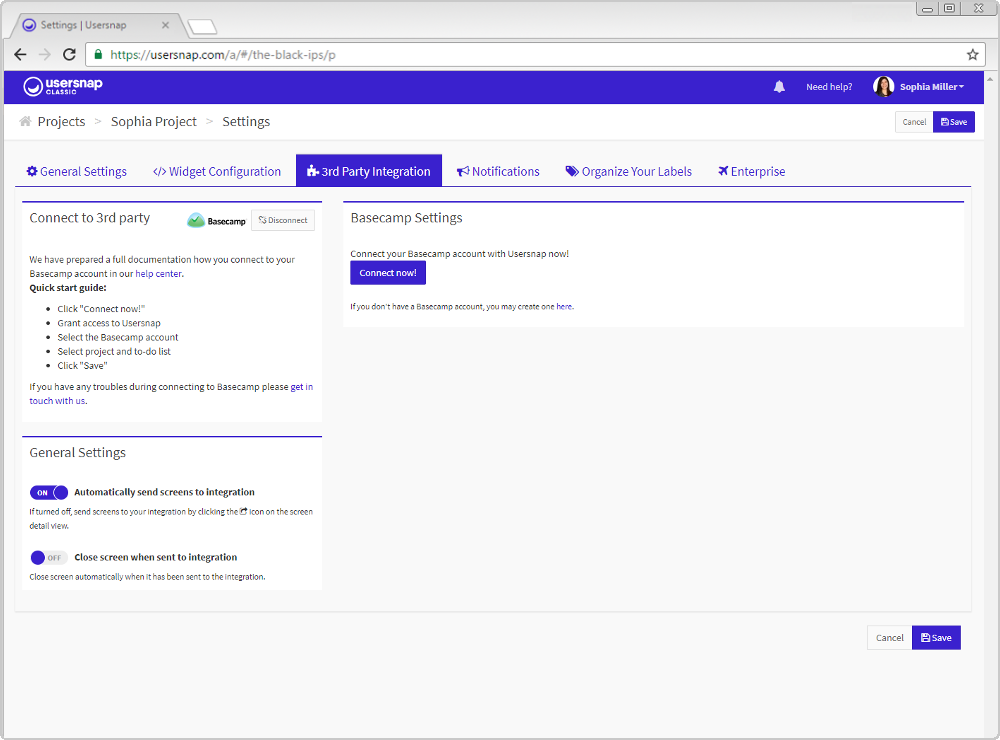Go back with the browser back arrow

[20, 55]
